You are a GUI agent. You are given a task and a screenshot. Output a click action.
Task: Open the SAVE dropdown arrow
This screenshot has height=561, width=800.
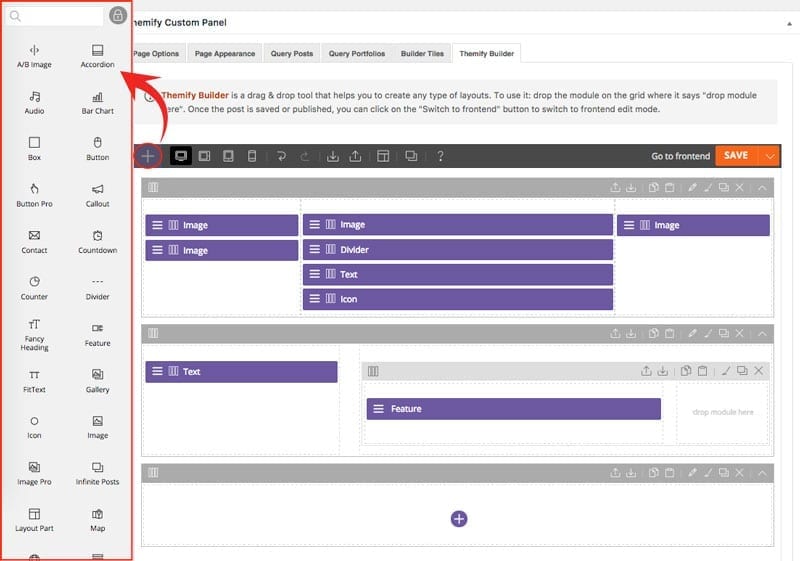point(769,156)
